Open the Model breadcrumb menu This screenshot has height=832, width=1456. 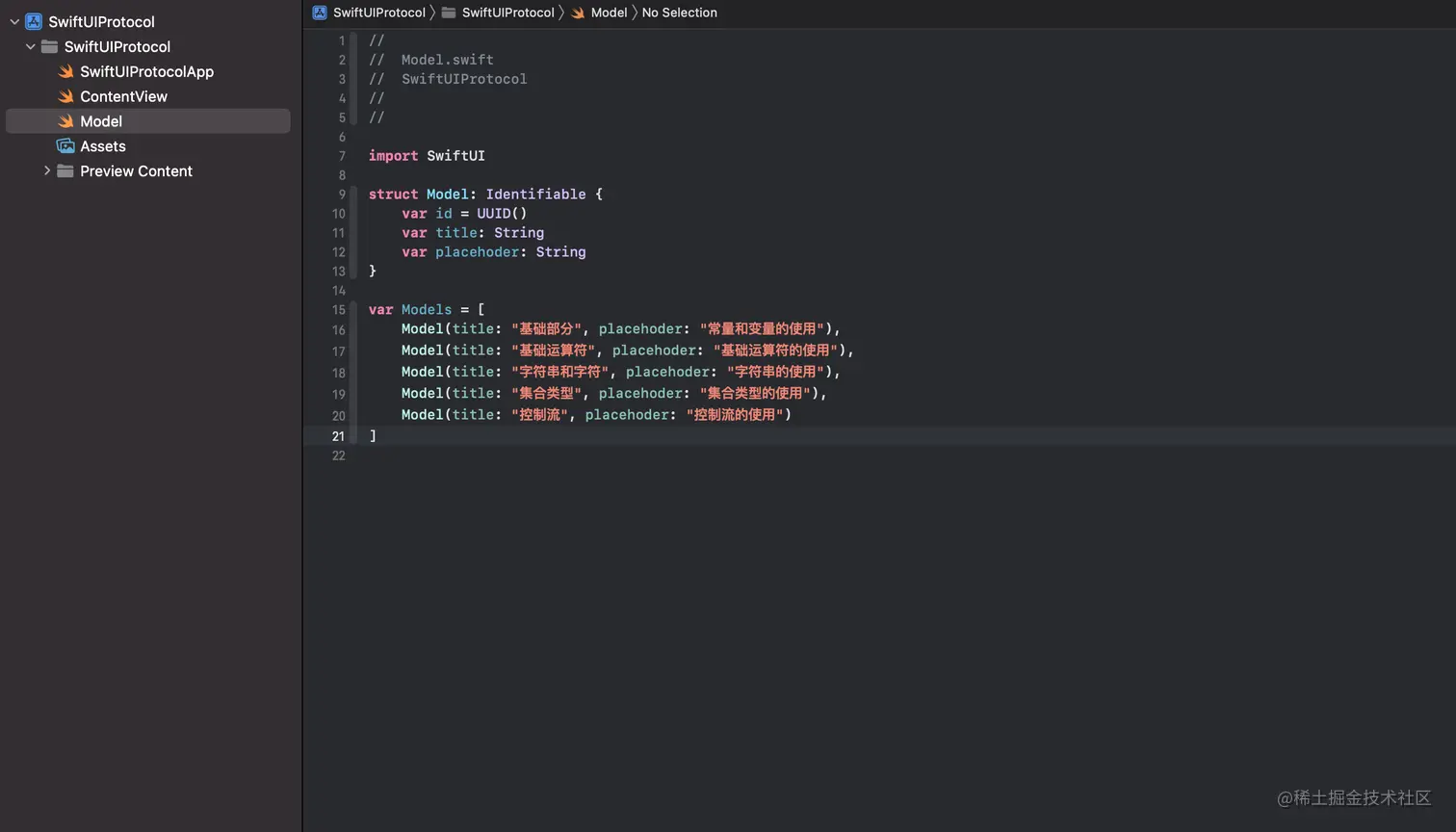coord(609,13)
